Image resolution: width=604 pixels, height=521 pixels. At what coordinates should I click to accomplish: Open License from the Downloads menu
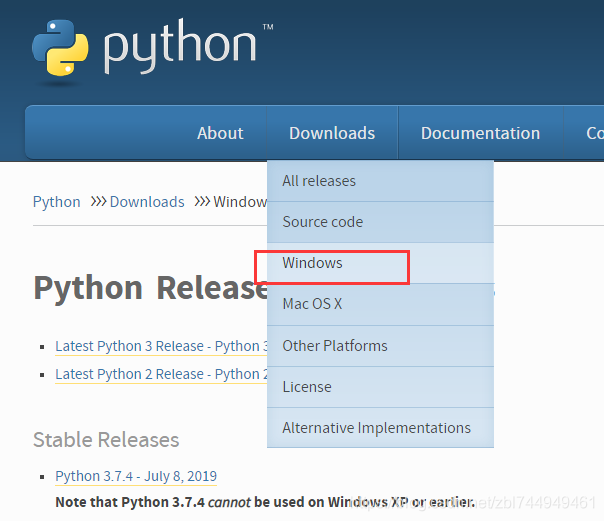380,387
